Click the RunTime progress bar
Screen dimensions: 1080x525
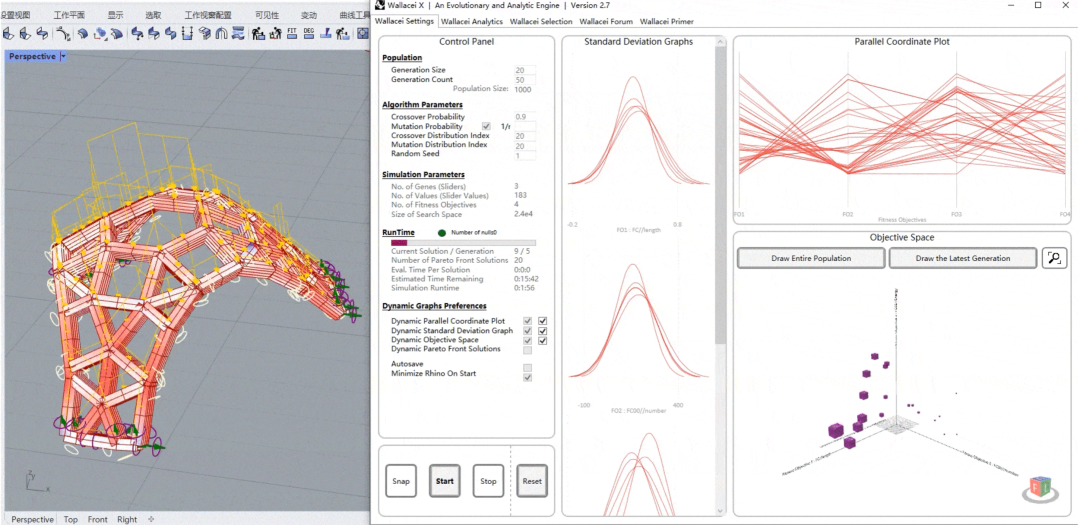[463, 243]
